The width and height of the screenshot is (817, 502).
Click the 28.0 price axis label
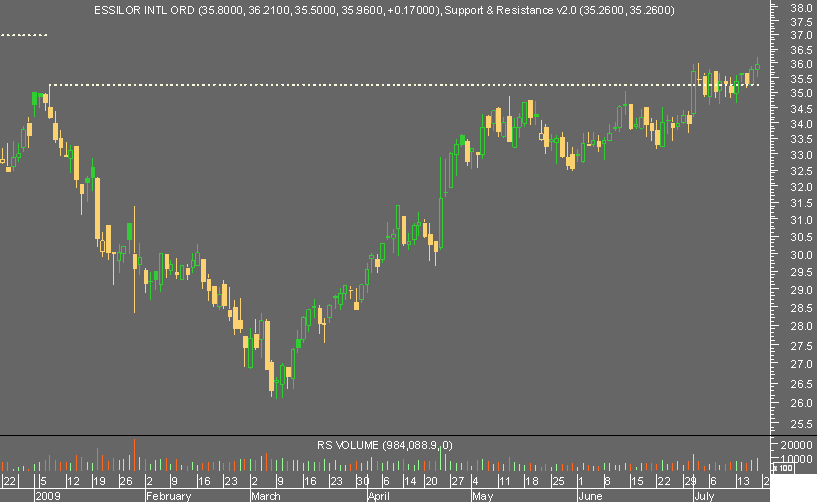click(801, 326)
